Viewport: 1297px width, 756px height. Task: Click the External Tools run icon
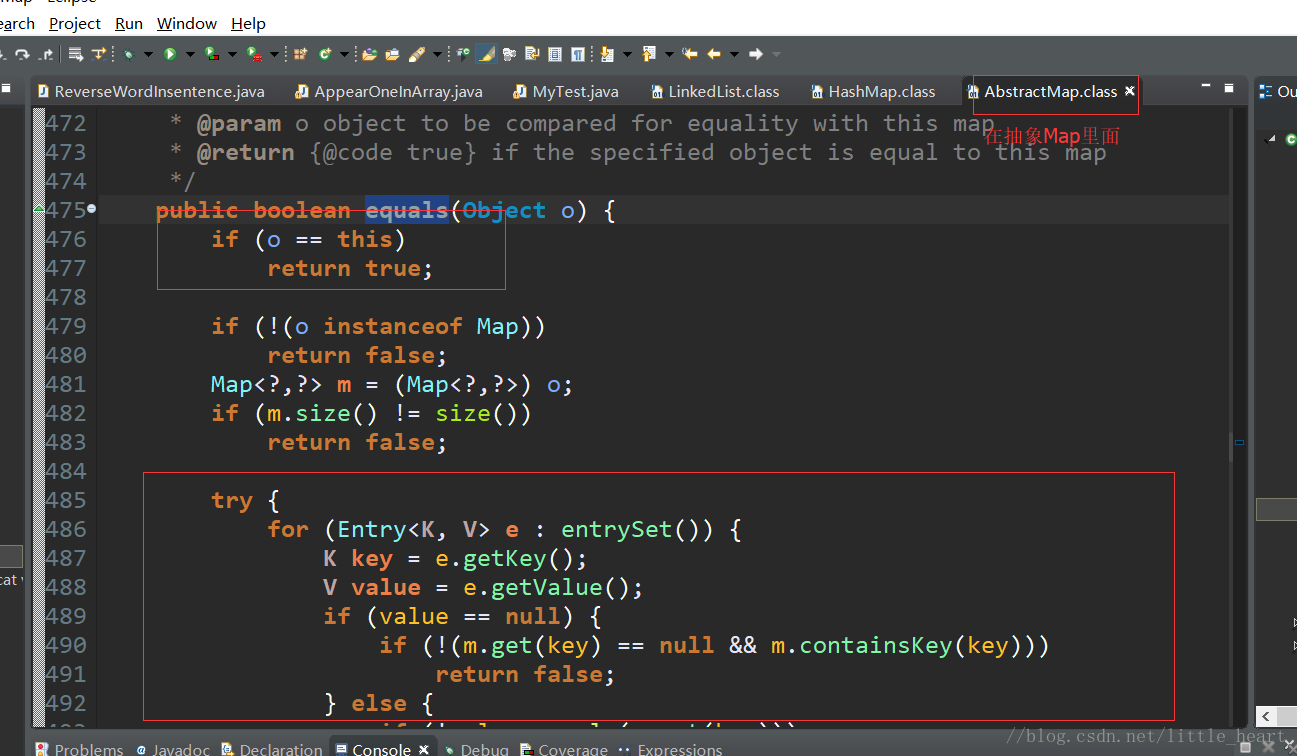(253, 53)
